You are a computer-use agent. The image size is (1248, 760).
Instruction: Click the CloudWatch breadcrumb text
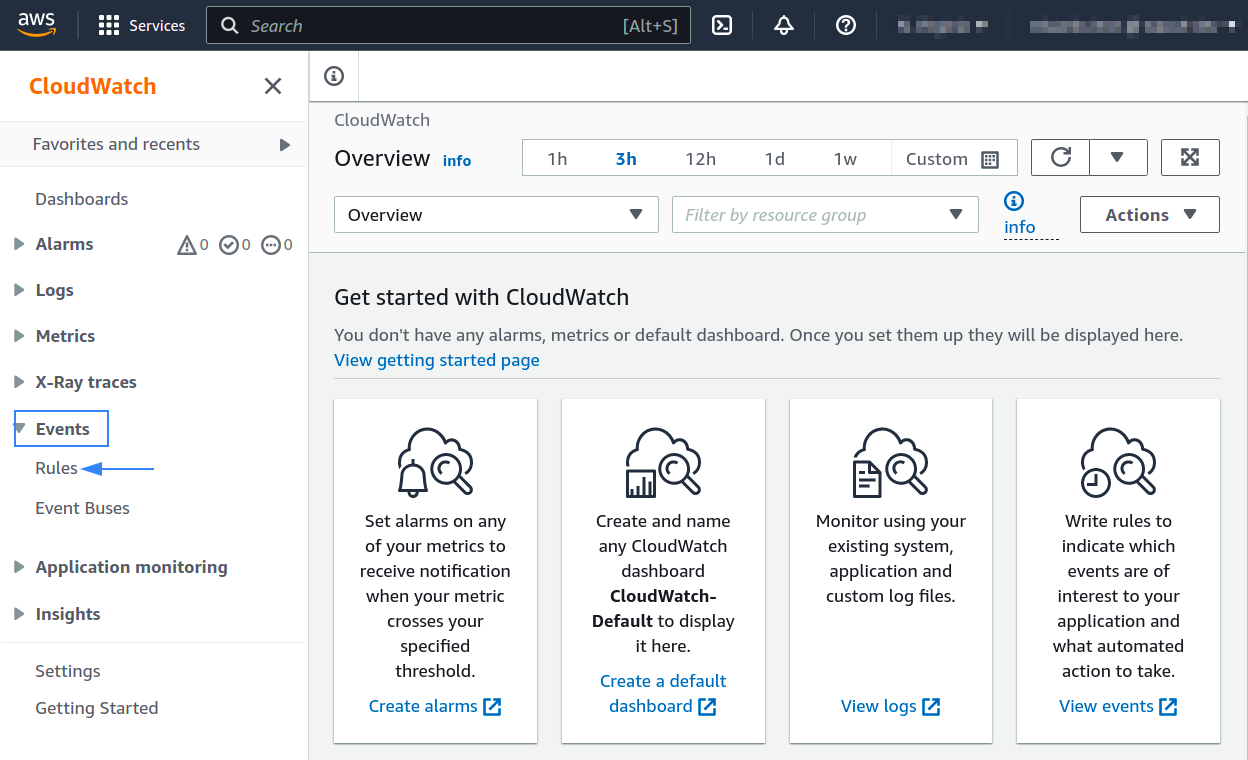[x=382, y=120]
